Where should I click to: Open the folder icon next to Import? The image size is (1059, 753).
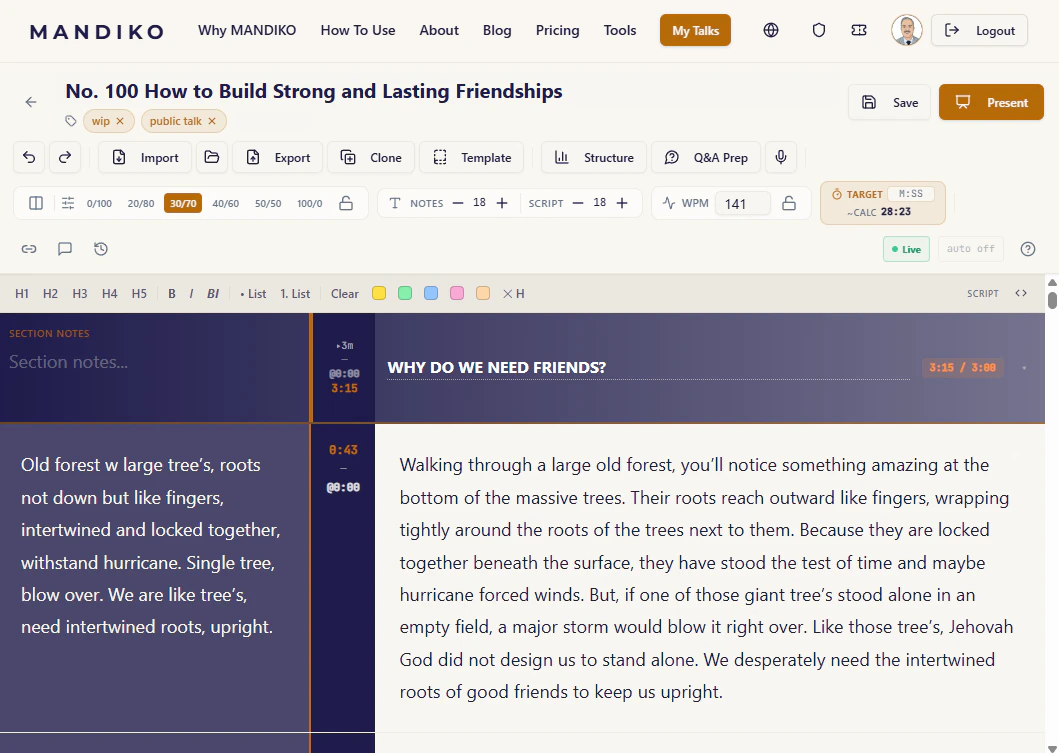click(x=212, y=157)
